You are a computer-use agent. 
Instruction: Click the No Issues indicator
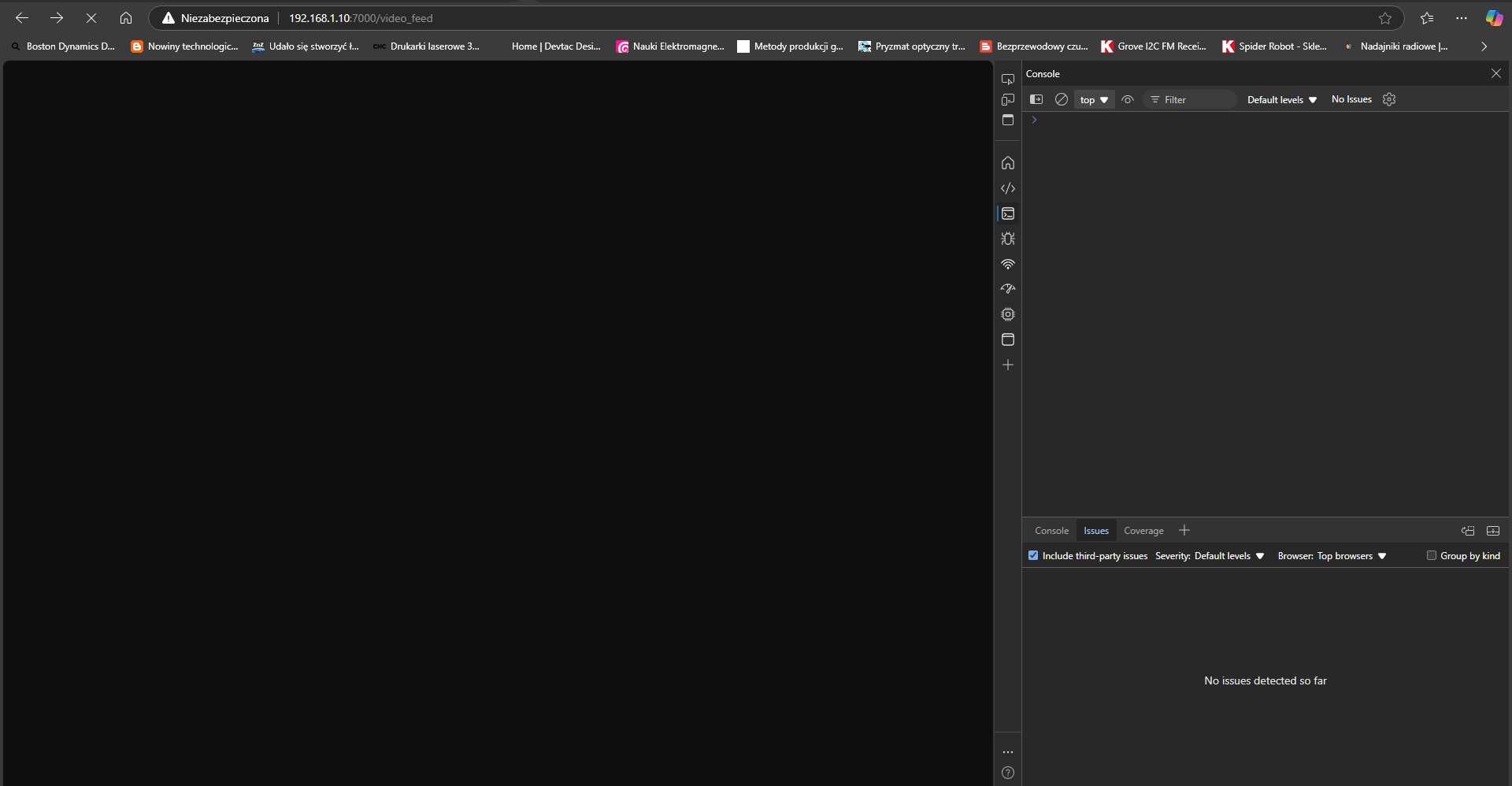coord(1351,99)
